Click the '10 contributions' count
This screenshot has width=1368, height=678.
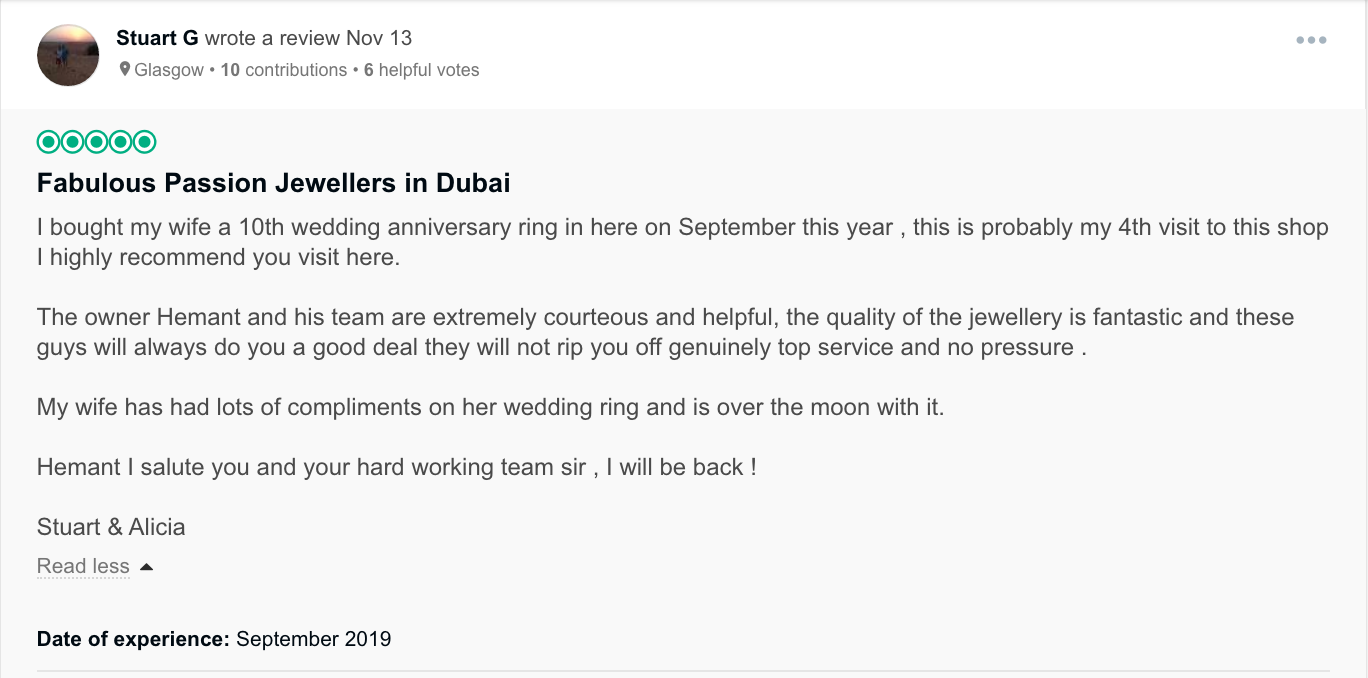(284, 70)
